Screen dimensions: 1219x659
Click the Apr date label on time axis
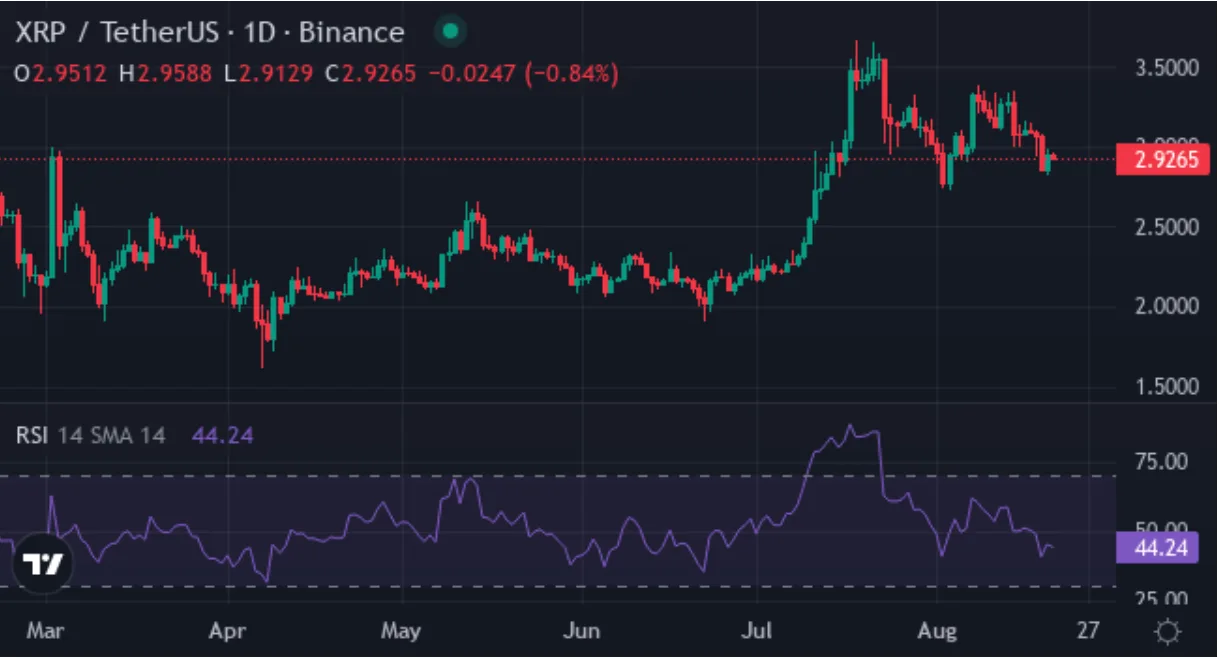coord(228,632)
